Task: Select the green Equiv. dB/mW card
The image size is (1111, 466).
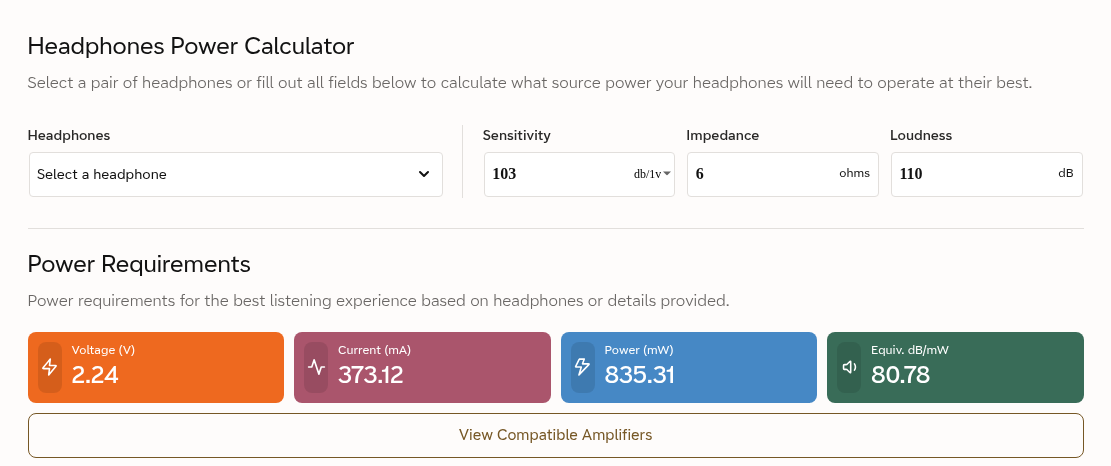Action: pos(955,368)
